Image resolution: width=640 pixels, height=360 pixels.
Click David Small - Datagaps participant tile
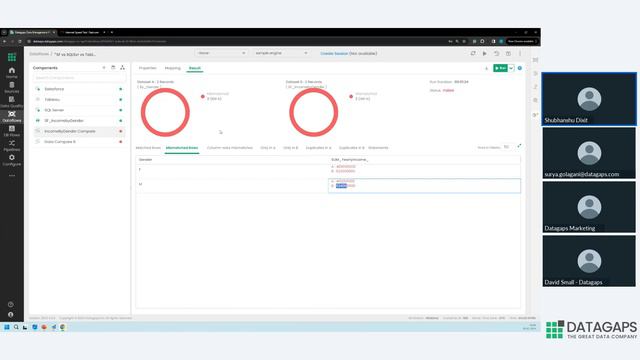(x=589, y=261)
